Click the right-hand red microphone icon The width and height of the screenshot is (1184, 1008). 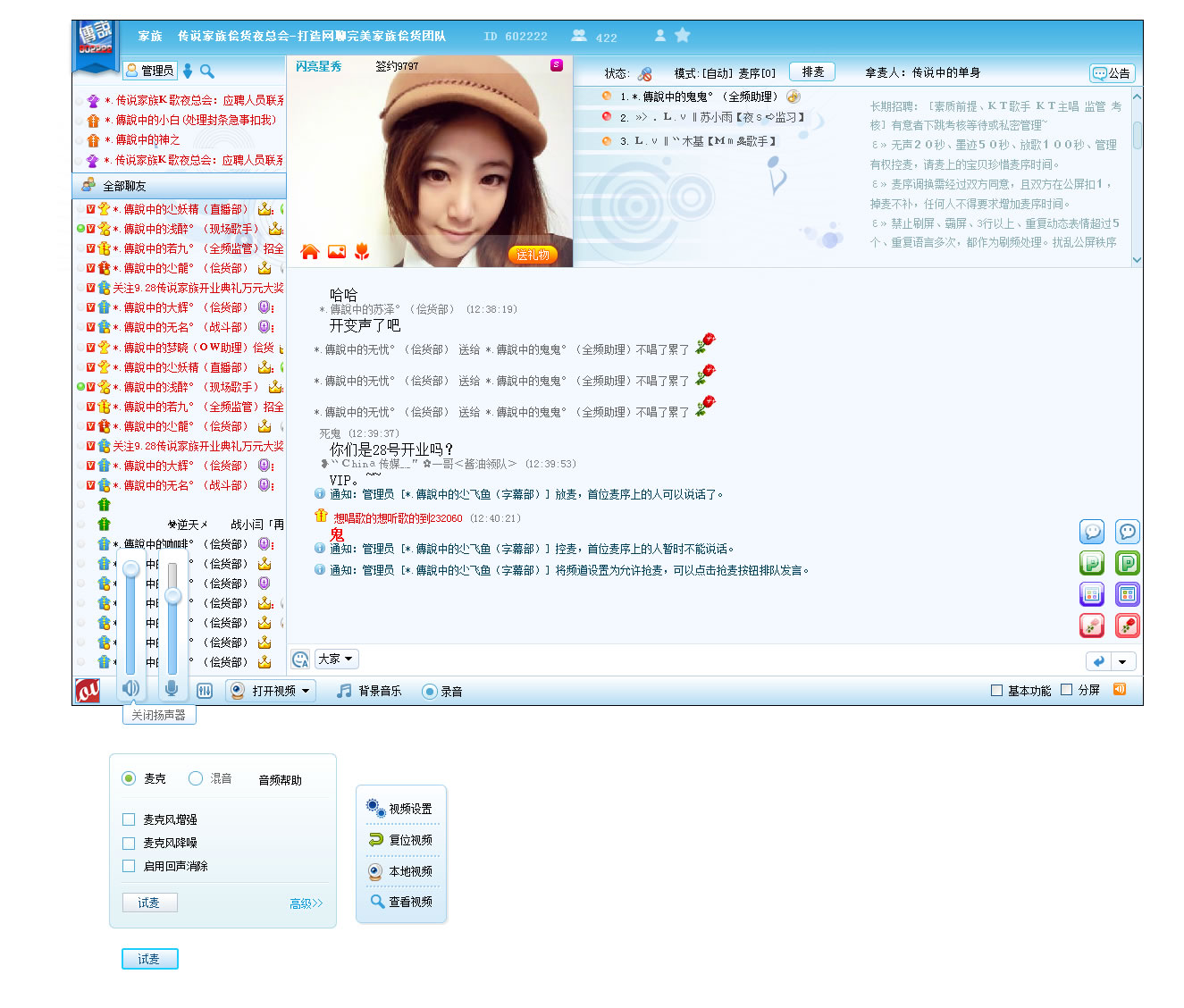pyautogui.click(x=1128, y=626)
